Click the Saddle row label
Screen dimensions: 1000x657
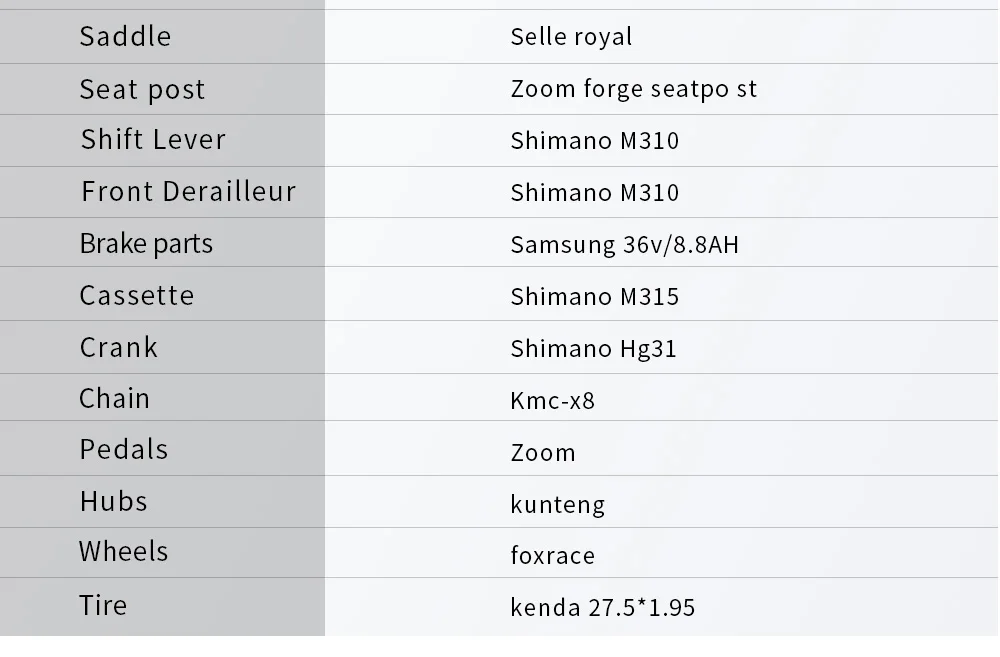tap(125, 37)
